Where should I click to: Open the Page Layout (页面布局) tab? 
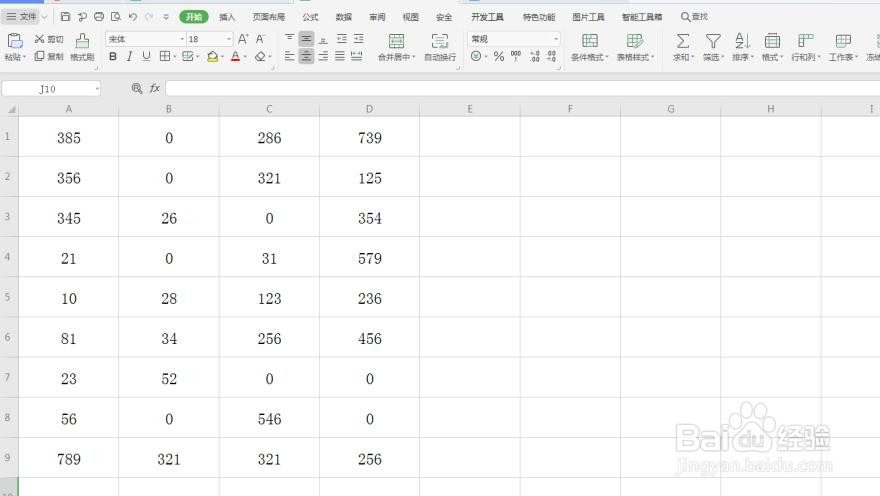[268, 17]
